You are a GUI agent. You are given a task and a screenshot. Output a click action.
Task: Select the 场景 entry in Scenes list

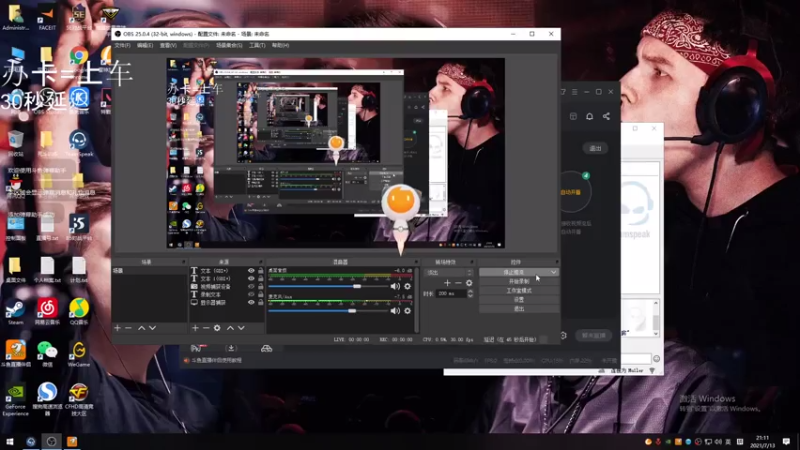[x=149, y=271]
